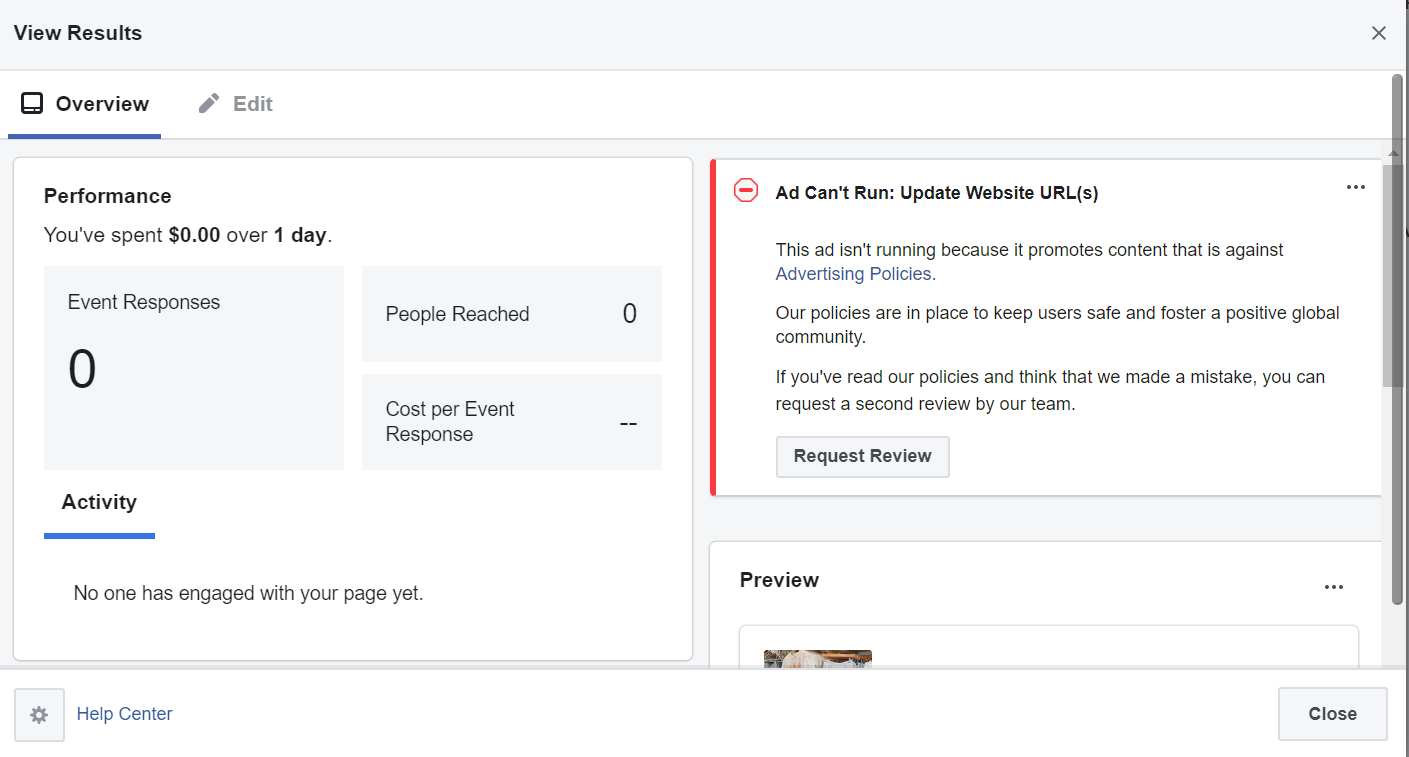Click the gear settings icon near Help Center
1409x757 pixels.
39,715
